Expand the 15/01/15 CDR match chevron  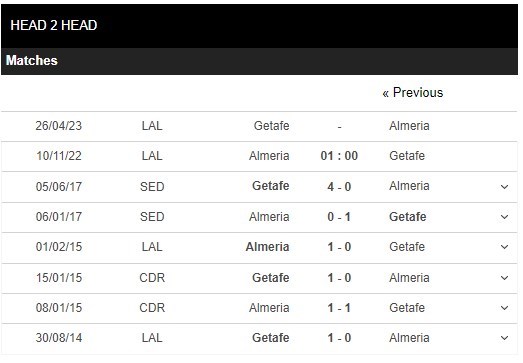(x=504, y=278)
